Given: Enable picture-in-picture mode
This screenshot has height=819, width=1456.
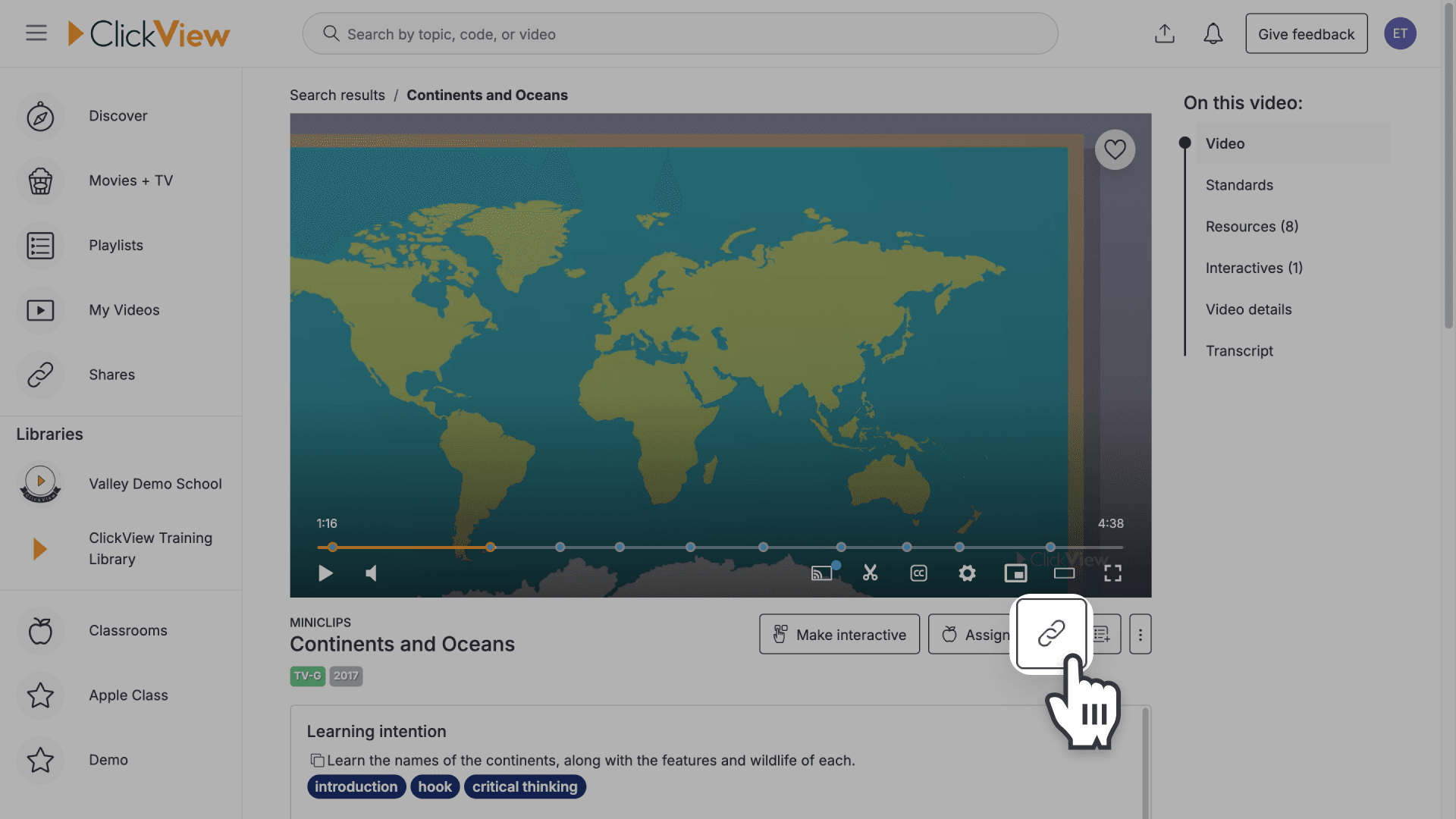Looking at the screenshot, I should point(1015,573).
